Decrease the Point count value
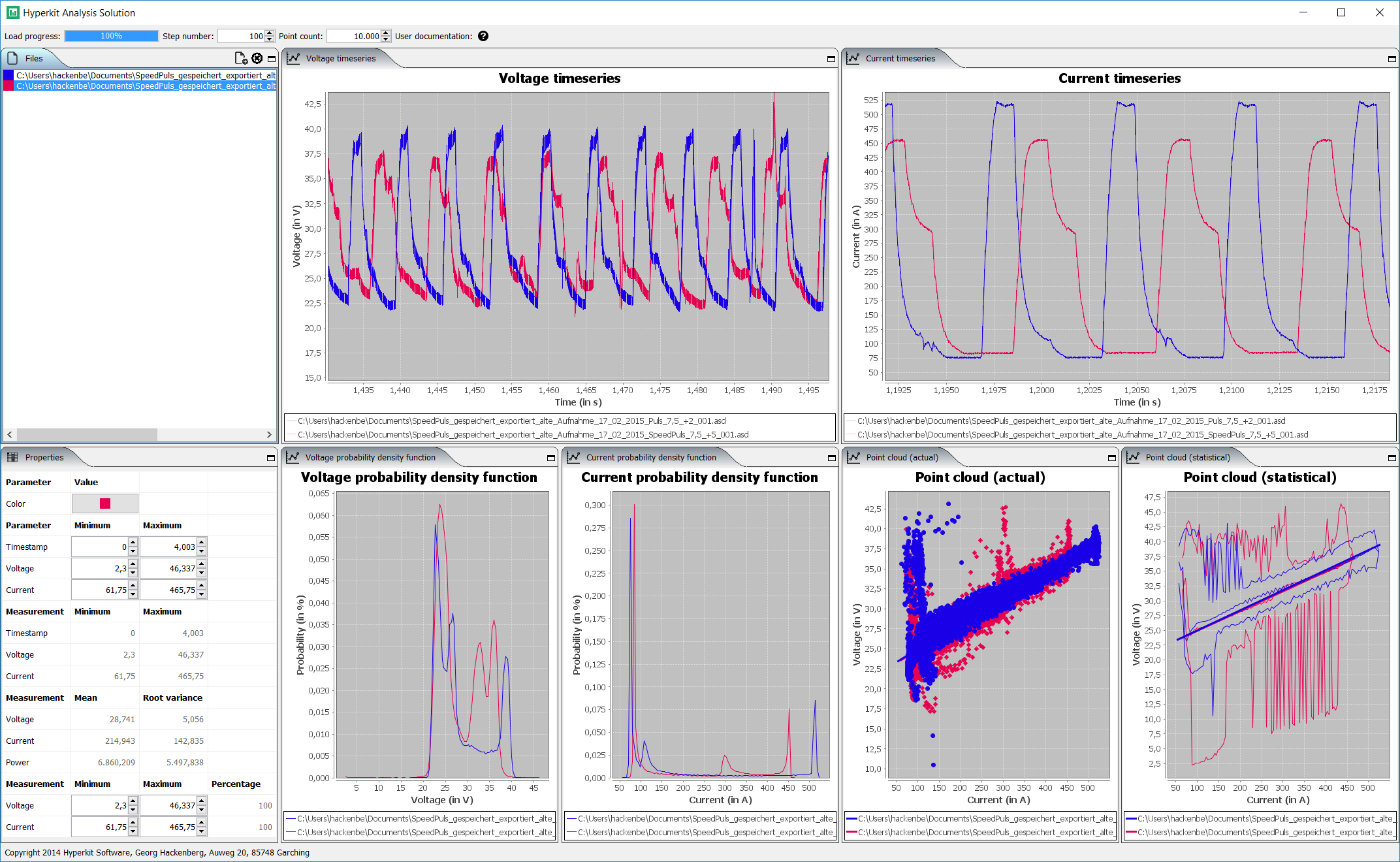The image size is (1400, 862). point(386,39)
